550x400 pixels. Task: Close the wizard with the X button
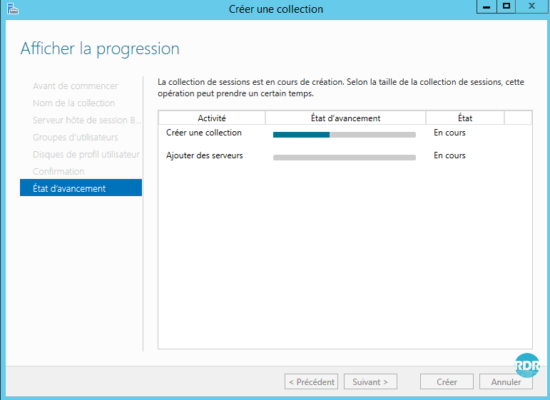(x=531, y=6)
